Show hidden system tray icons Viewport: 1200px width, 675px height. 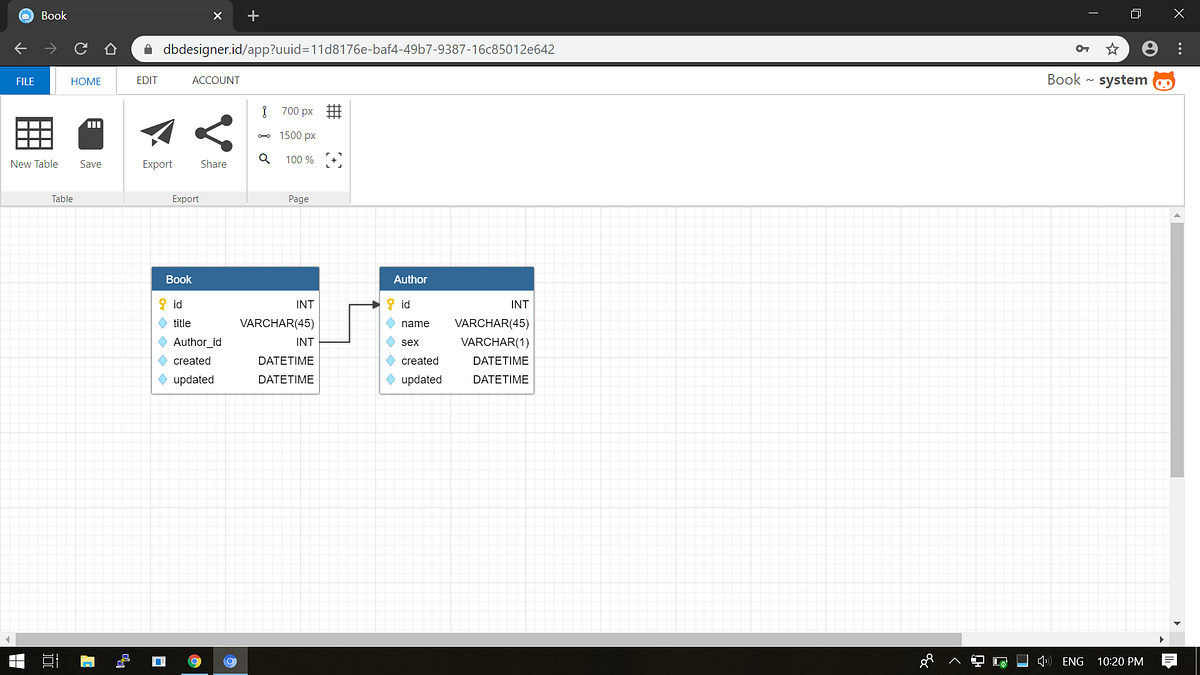point(953,661)
